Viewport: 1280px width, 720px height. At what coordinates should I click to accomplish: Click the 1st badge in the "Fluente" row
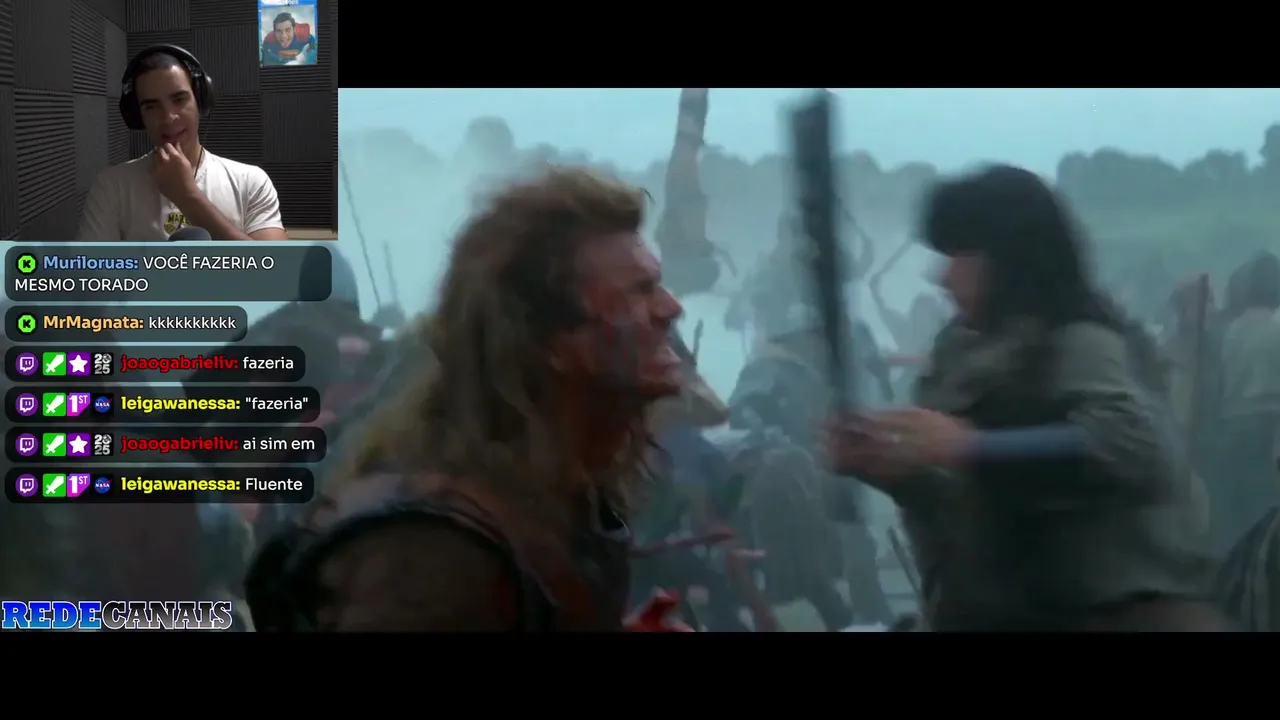(78, 485)
